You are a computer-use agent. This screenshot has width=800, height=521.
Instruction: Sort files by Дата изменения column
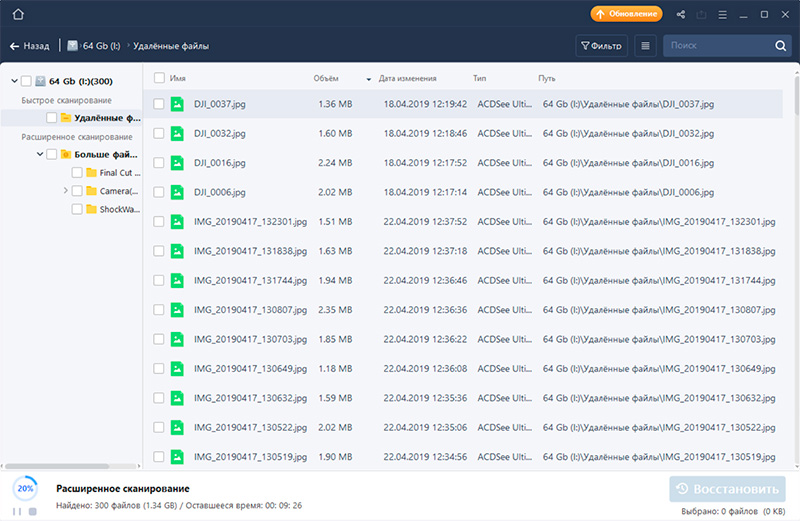pos(407,77)
